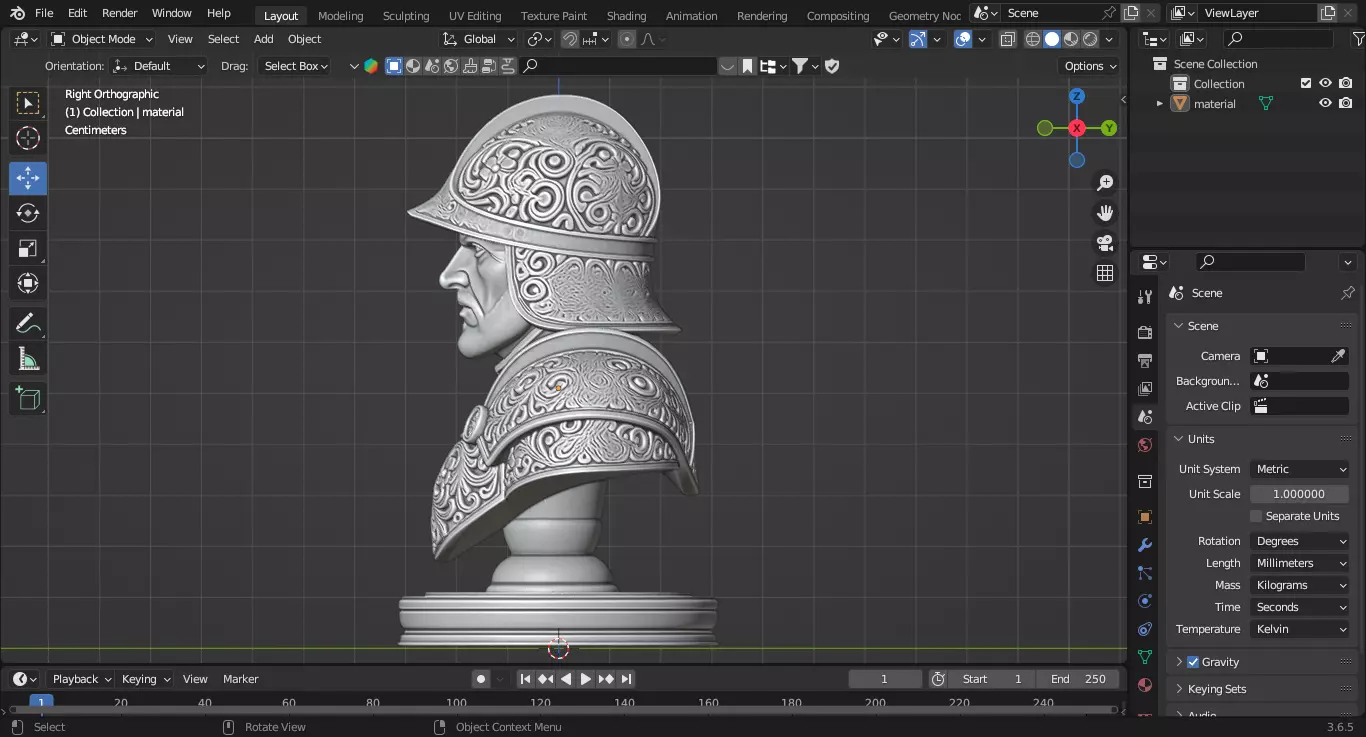Screen dimensions: 1366x737
Task: Open Unit System Metric dropdown
Action: click(x=1300, y=469)
